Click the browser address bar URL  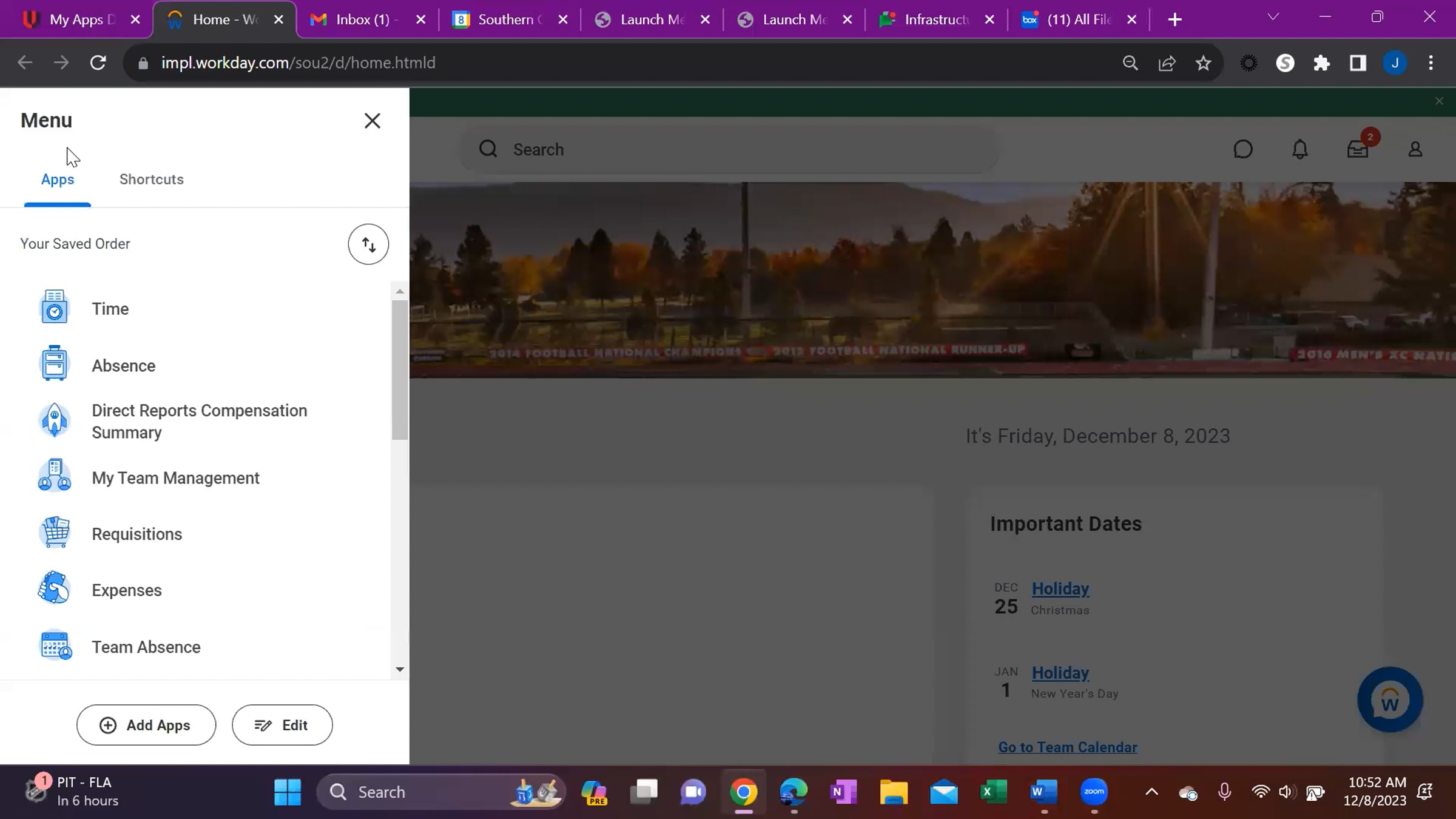298,62
